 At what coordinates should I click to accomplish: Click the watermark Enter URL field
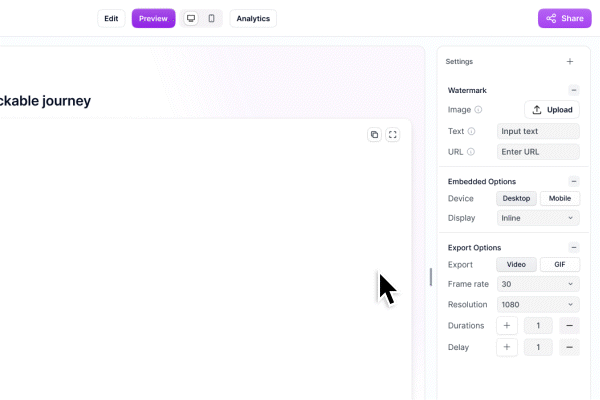(538, 152)
